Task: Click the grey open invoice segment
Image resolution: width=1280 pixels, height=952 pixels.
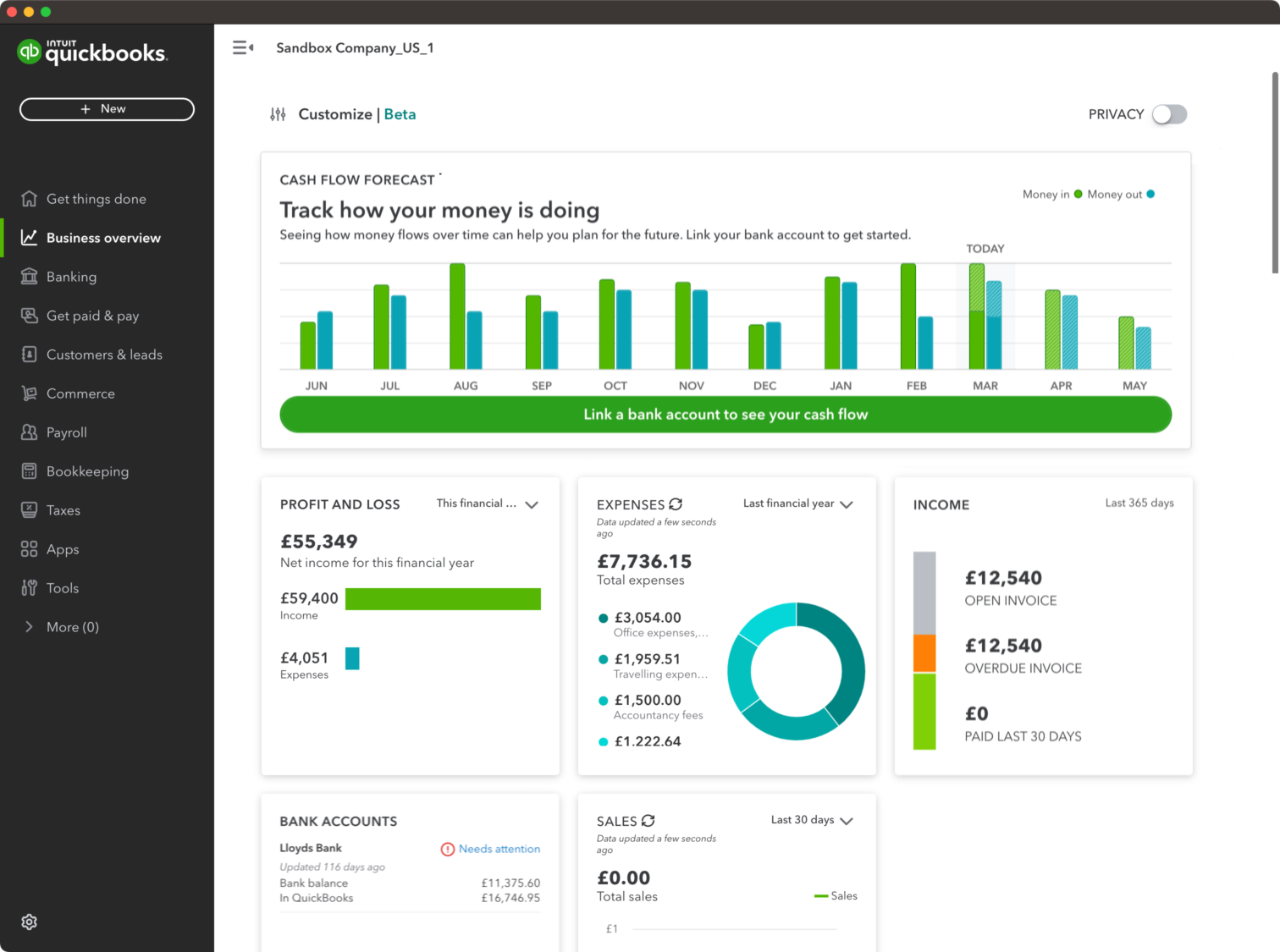Action: 924,593
